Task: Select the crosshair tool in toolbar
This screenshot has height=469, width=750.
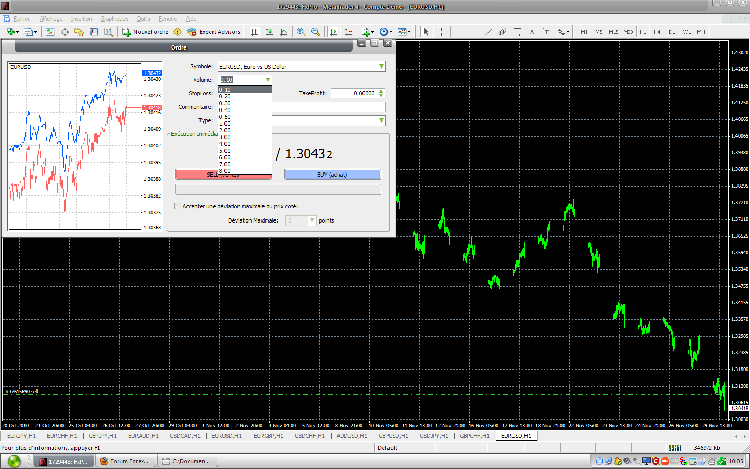Action: tap(441, 32)
